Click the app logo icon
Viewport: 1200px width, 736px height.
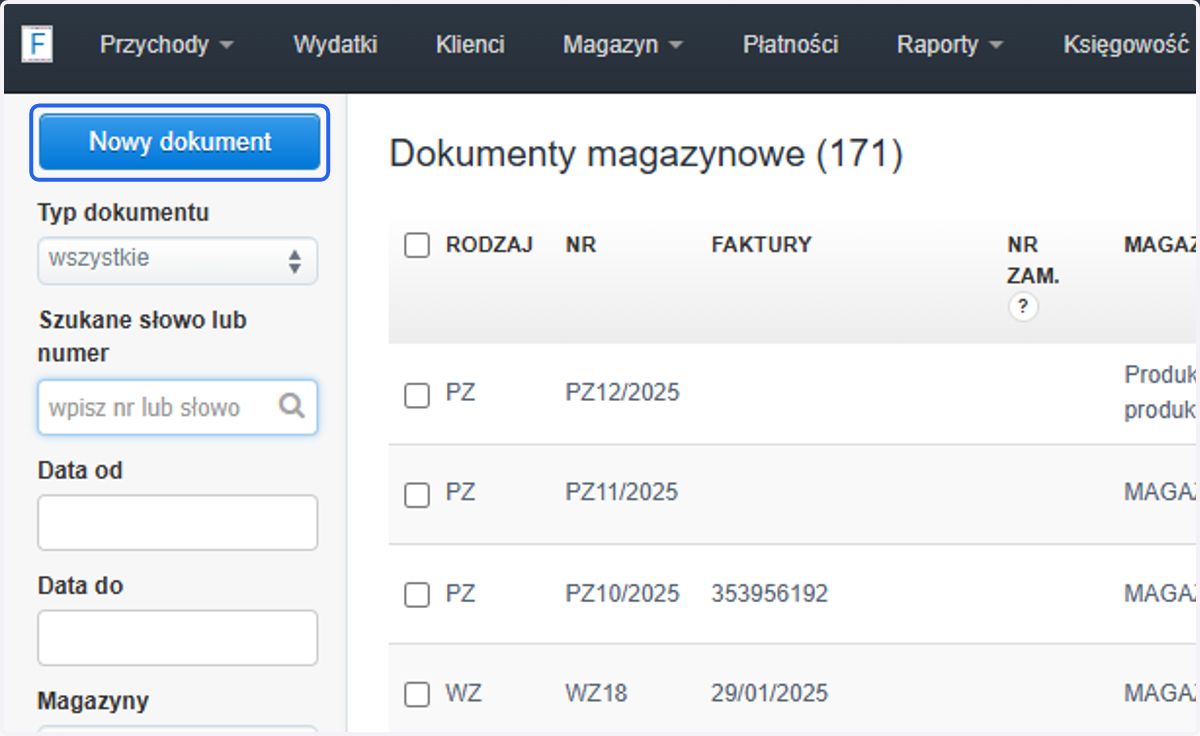[38, 46]
